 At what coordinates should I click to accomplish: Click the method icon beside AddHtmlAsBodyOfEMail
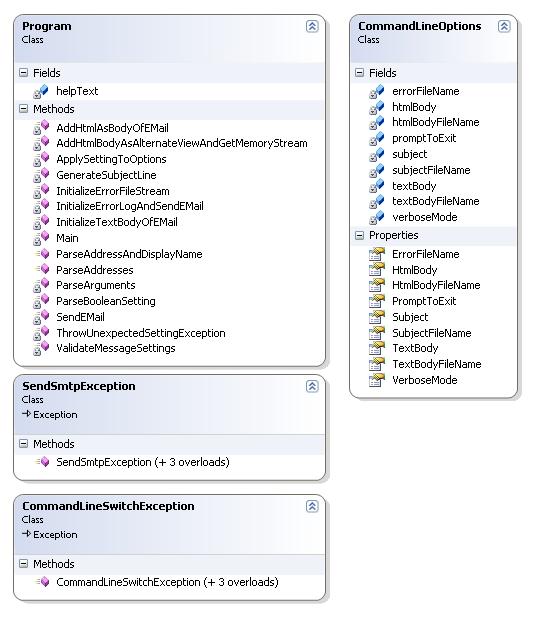tap(41, 128)
